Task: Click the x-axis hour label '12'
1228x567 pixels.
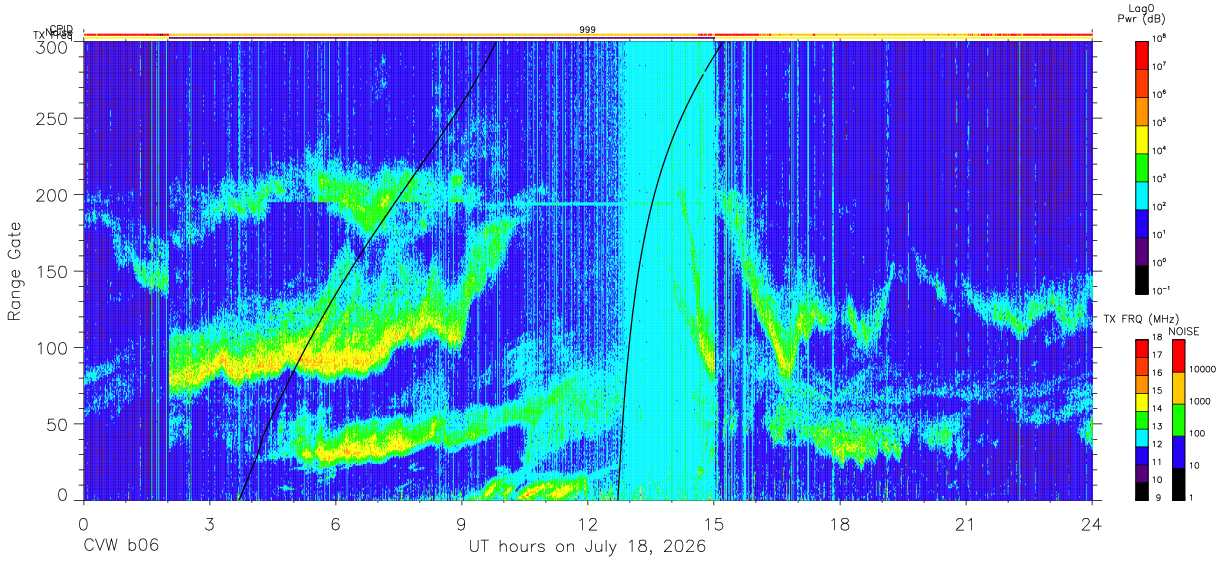Action: pos(588,523)
